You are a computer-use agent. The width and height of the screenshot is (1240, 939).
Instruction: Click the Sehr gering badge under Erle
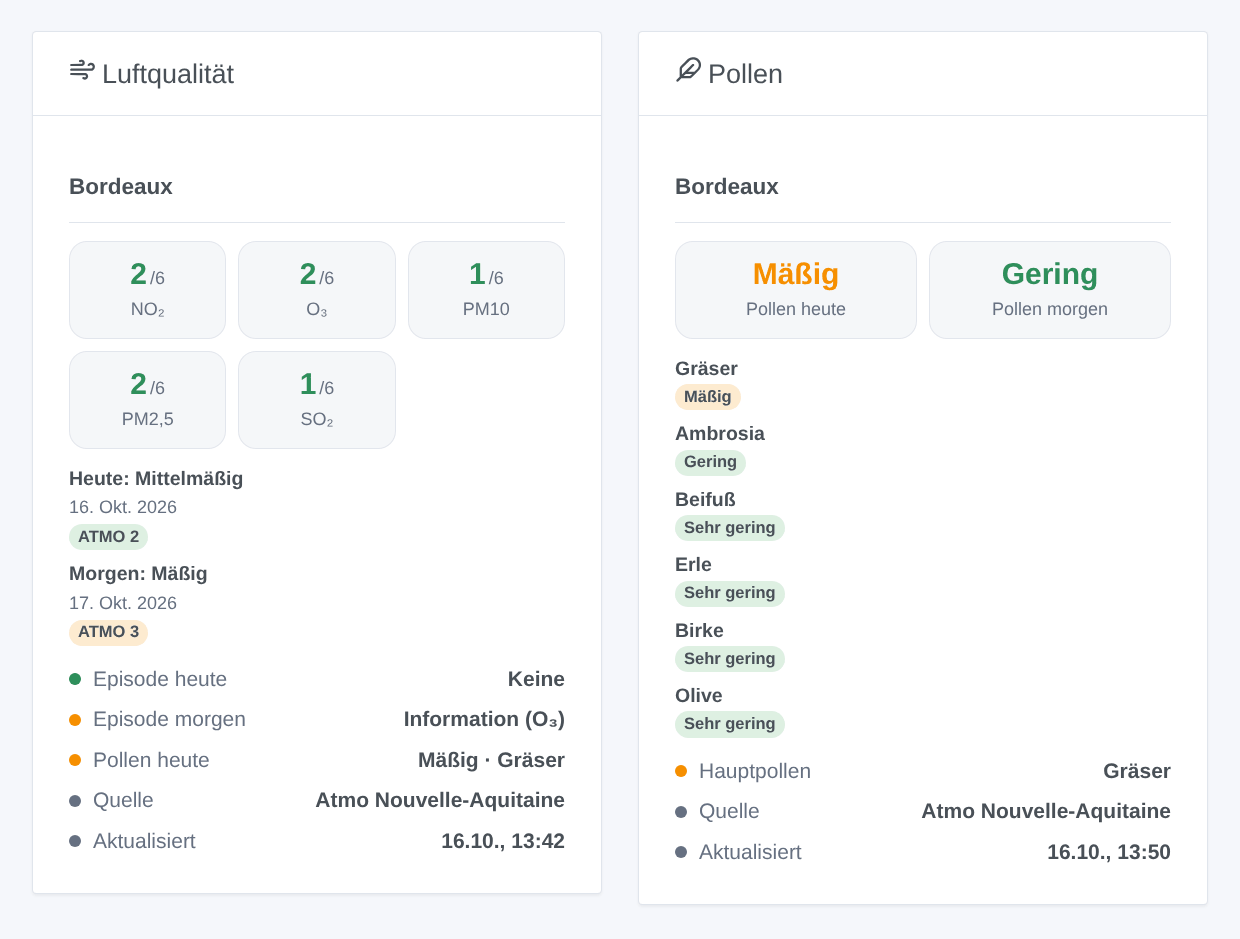[x=730, y=593]
